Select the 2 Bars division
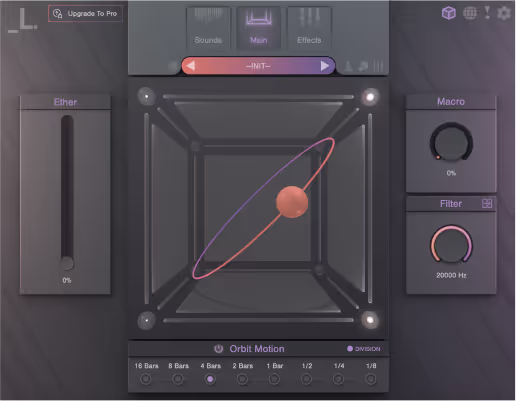 click(x=242, y=379)
